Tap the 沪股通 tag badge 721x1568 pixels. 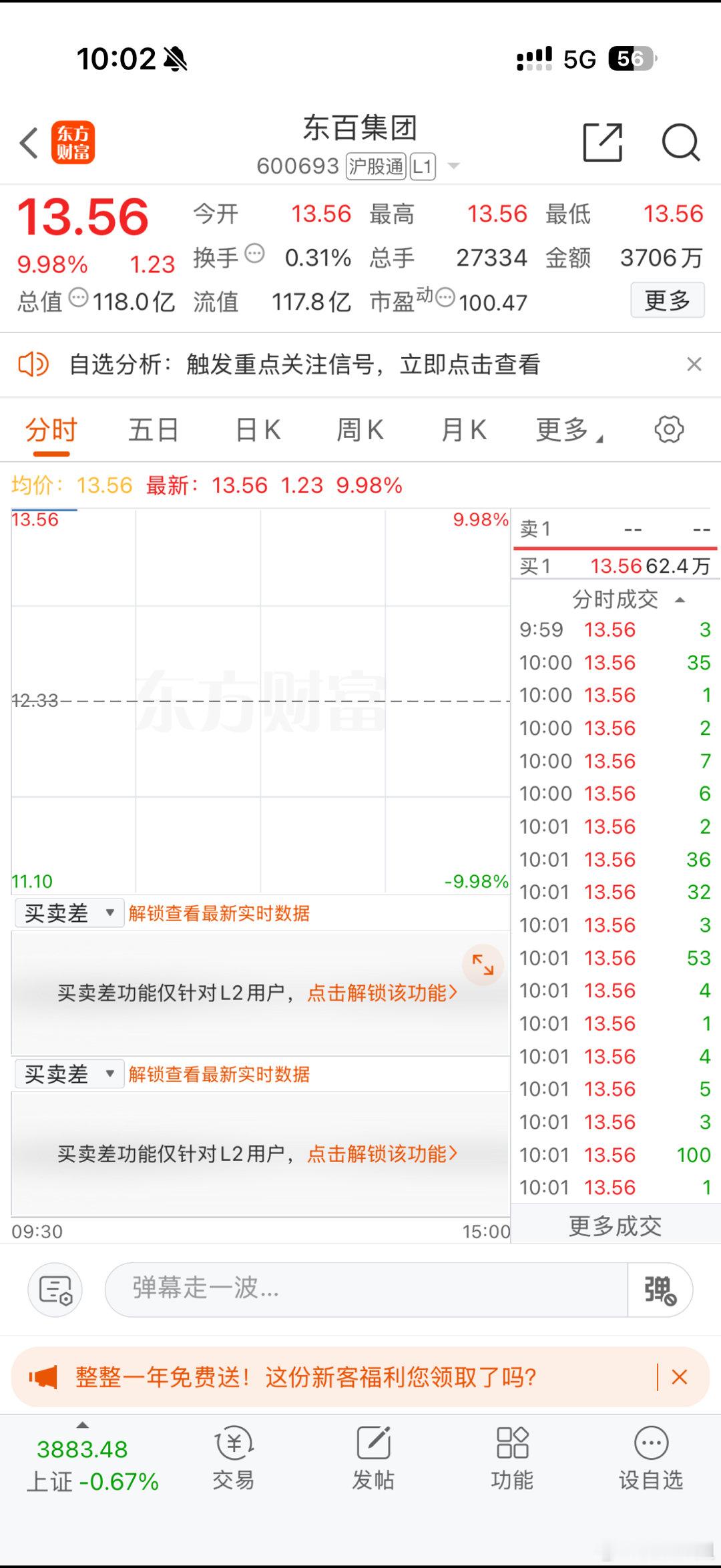376,166
